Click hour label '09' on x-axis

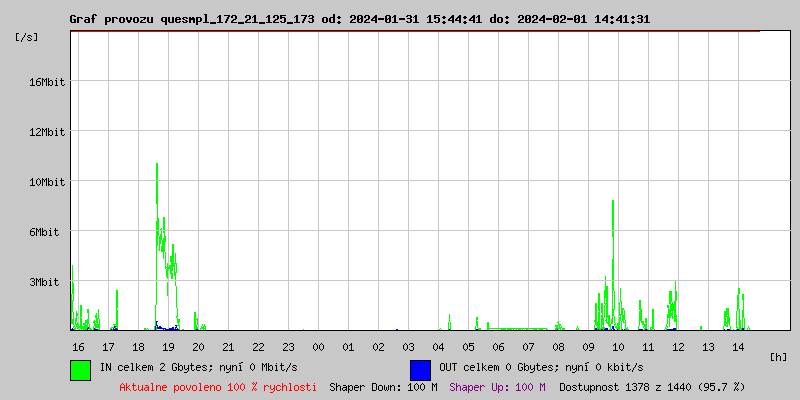[588, 347]
